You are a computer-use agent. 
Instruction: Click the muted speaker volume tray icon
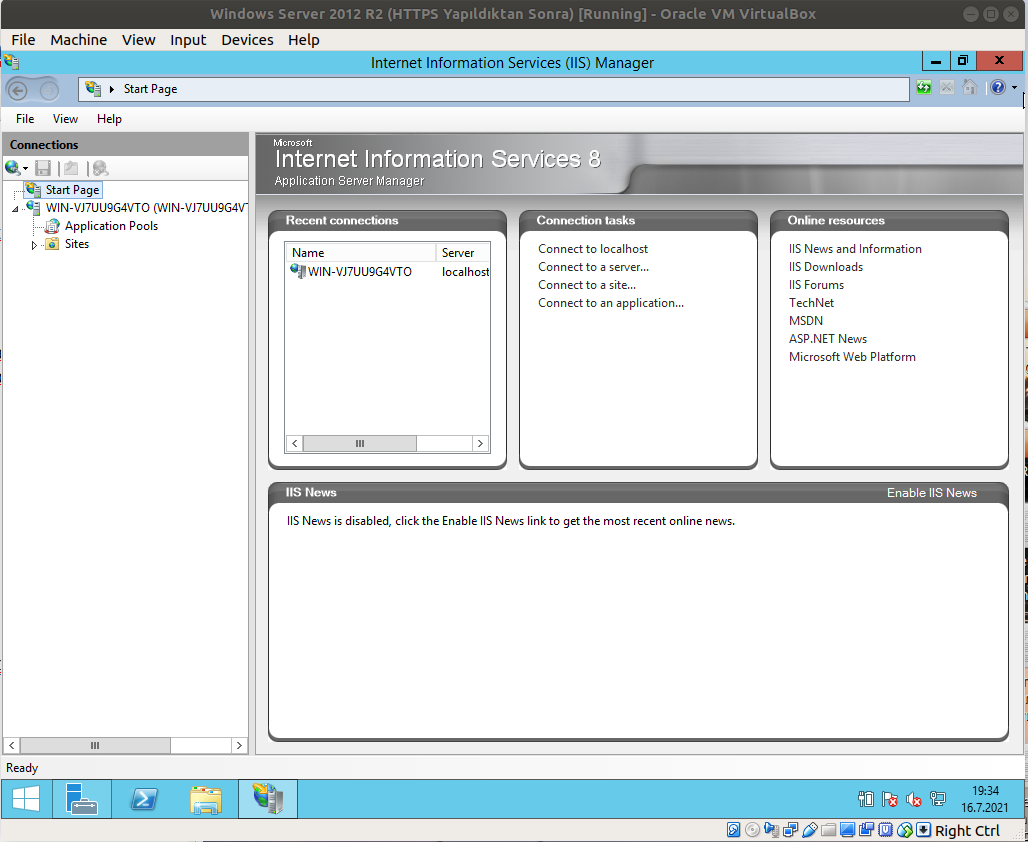pos(913,799)
